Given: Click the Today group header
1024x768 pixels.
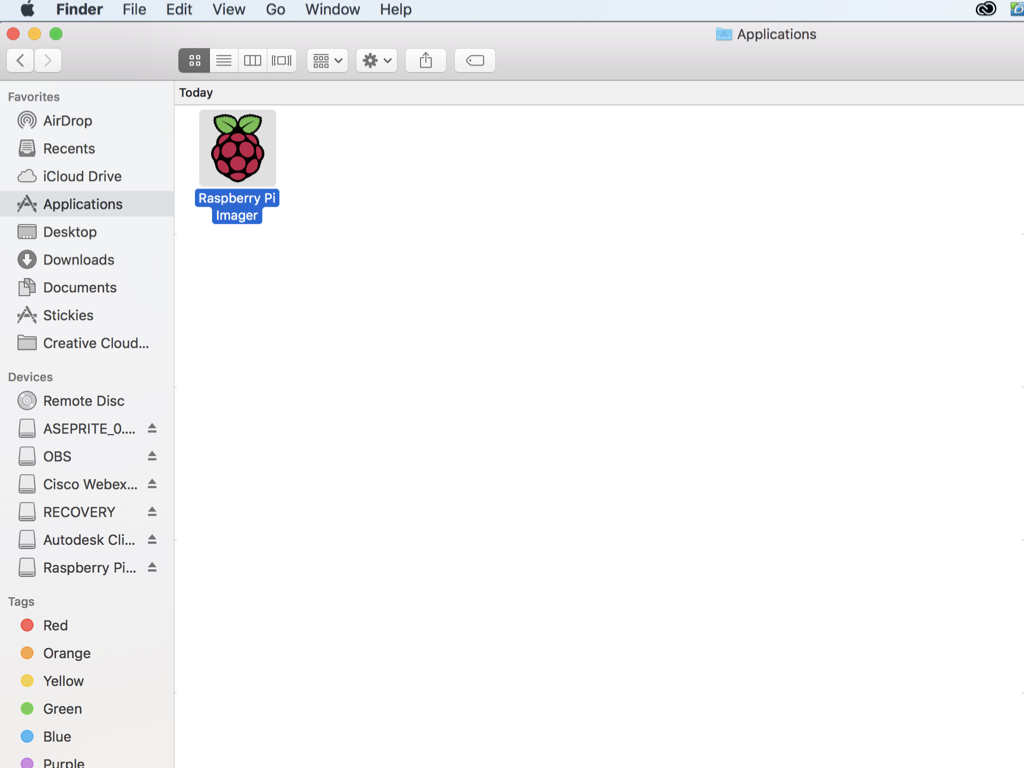Looking at the screenshot, I should [x=196, y=93].
